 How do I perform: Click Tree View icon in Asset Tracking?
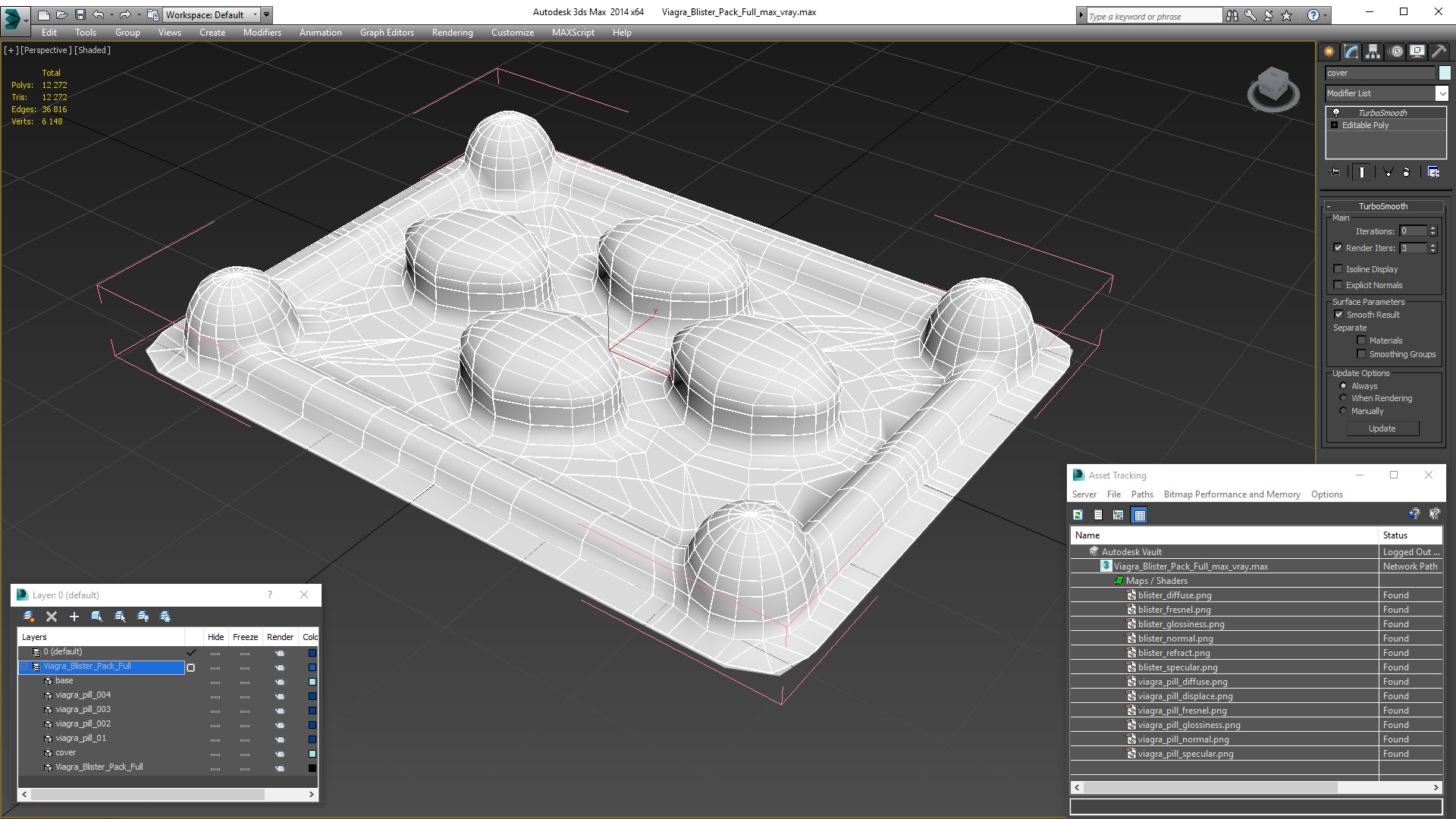point(1118,515)
